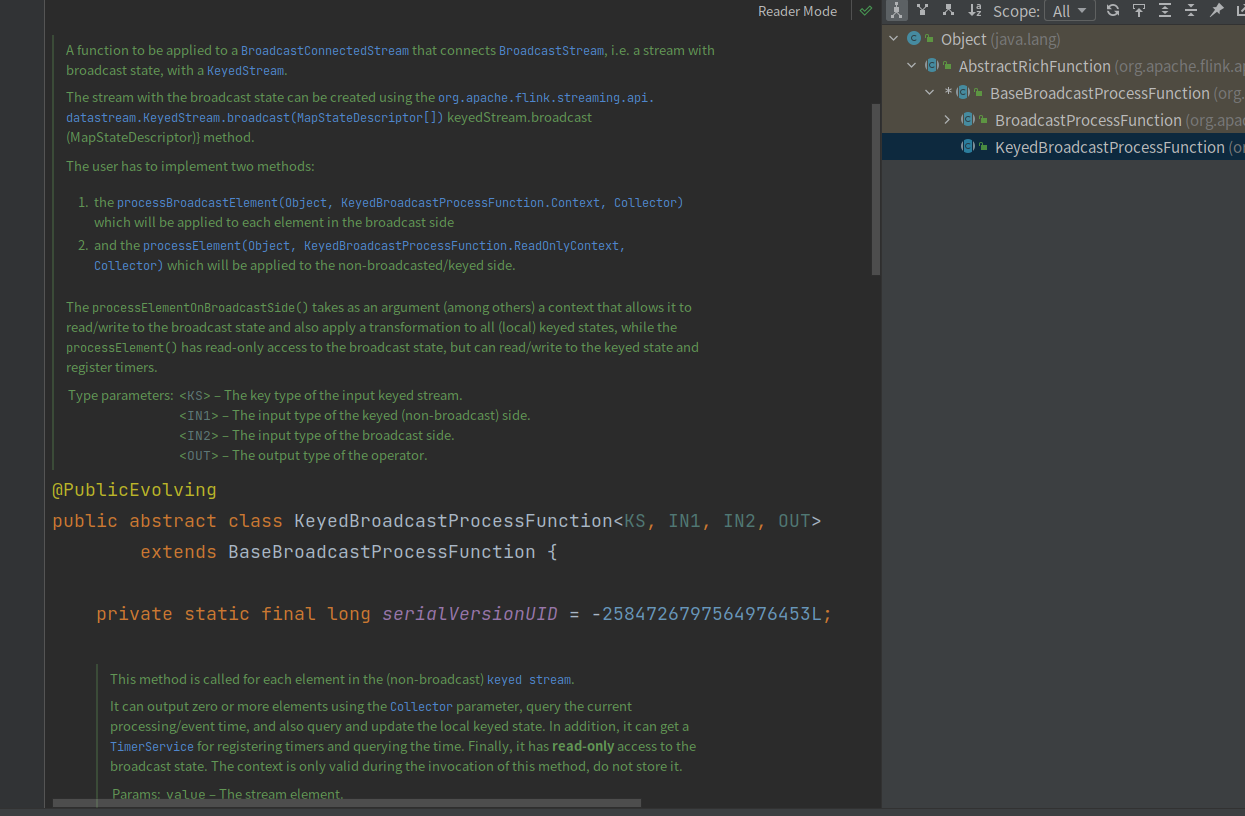Click the serialVersionUID field name
This screenshot has width=1245, height=816.
coord(470,614)
